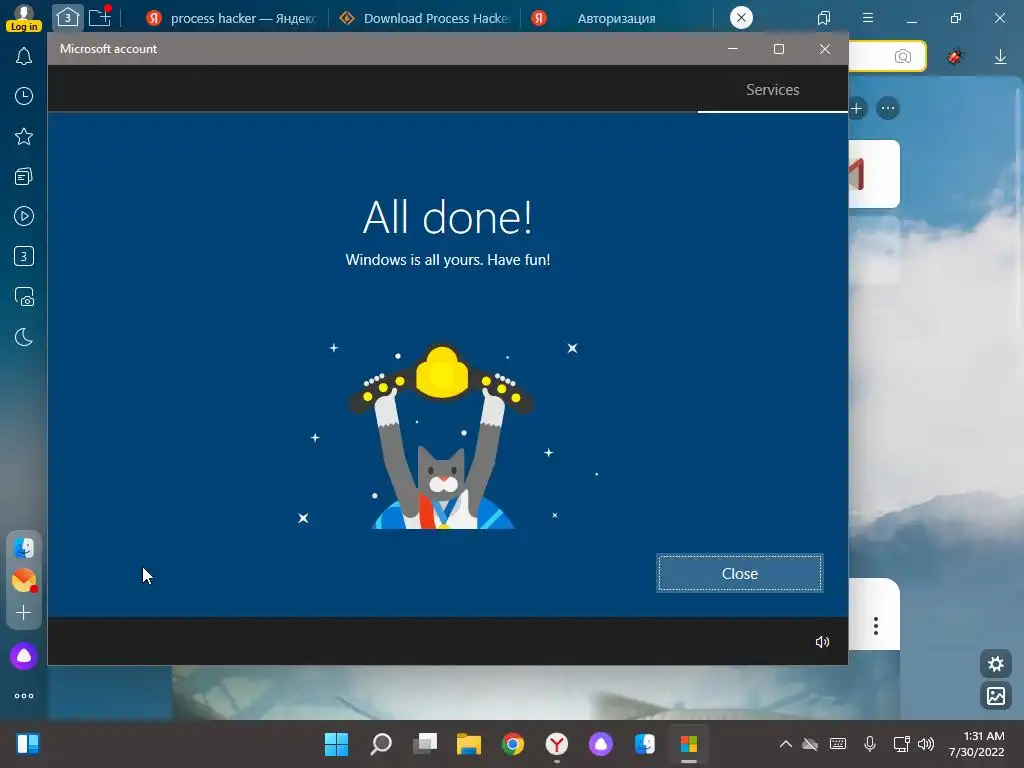Open the clock showing 1:31 AM
This screenshot has height=768, width=1024.
click(976, 744)
